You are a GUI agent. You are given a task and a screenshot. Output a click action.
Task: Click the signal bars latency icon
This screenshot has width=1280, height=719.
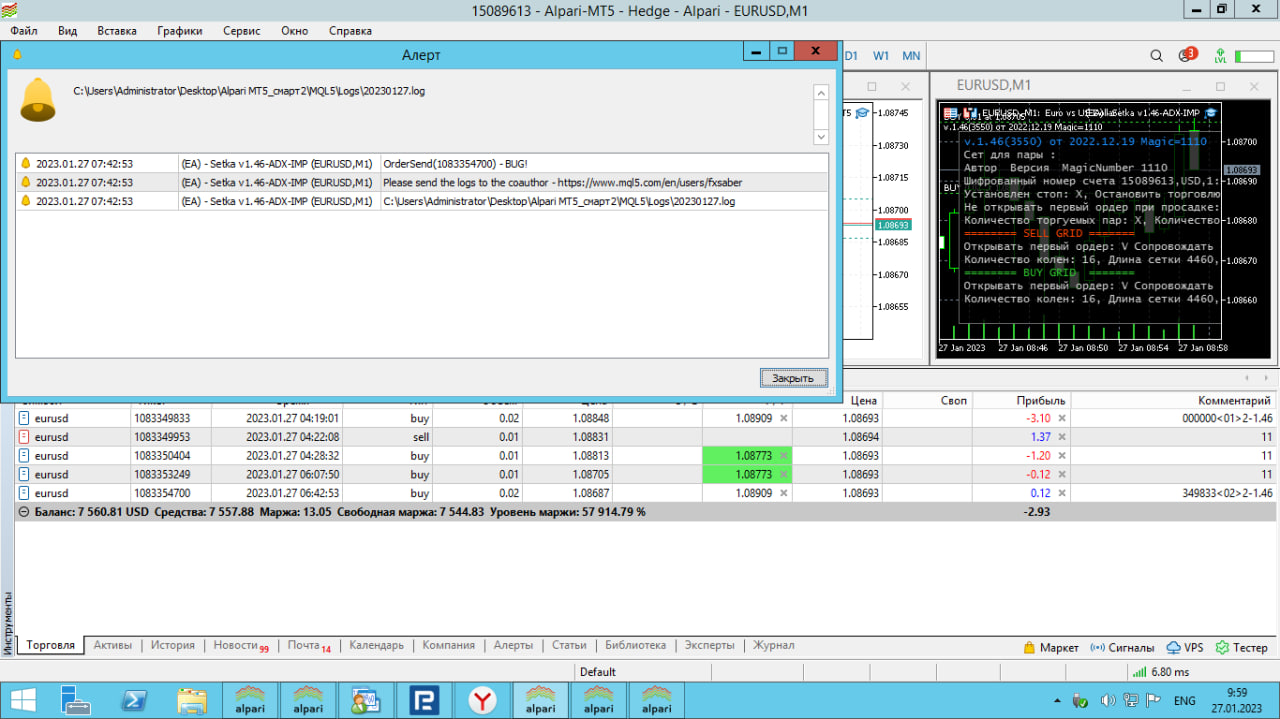tap(1139, 672)
